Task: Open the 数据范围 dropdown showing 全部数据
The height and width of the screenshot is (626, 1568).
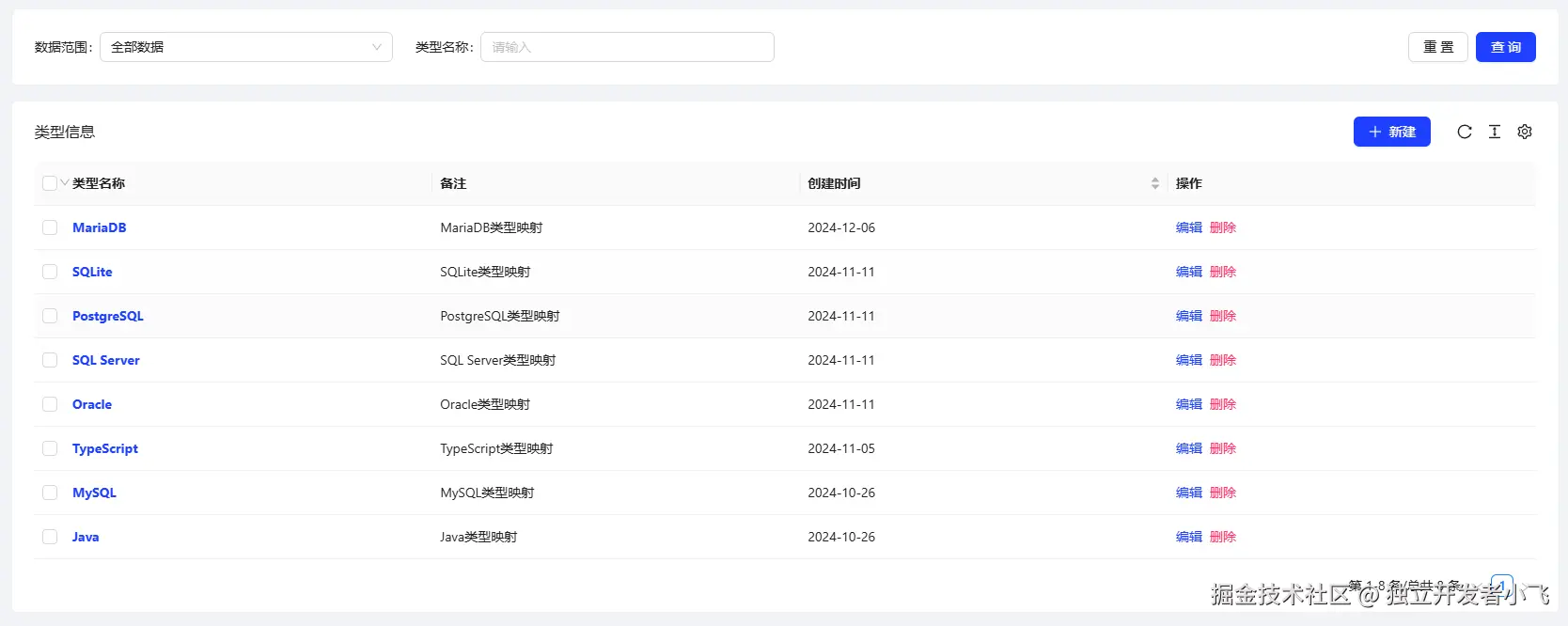Action: (x=246, y=47)
